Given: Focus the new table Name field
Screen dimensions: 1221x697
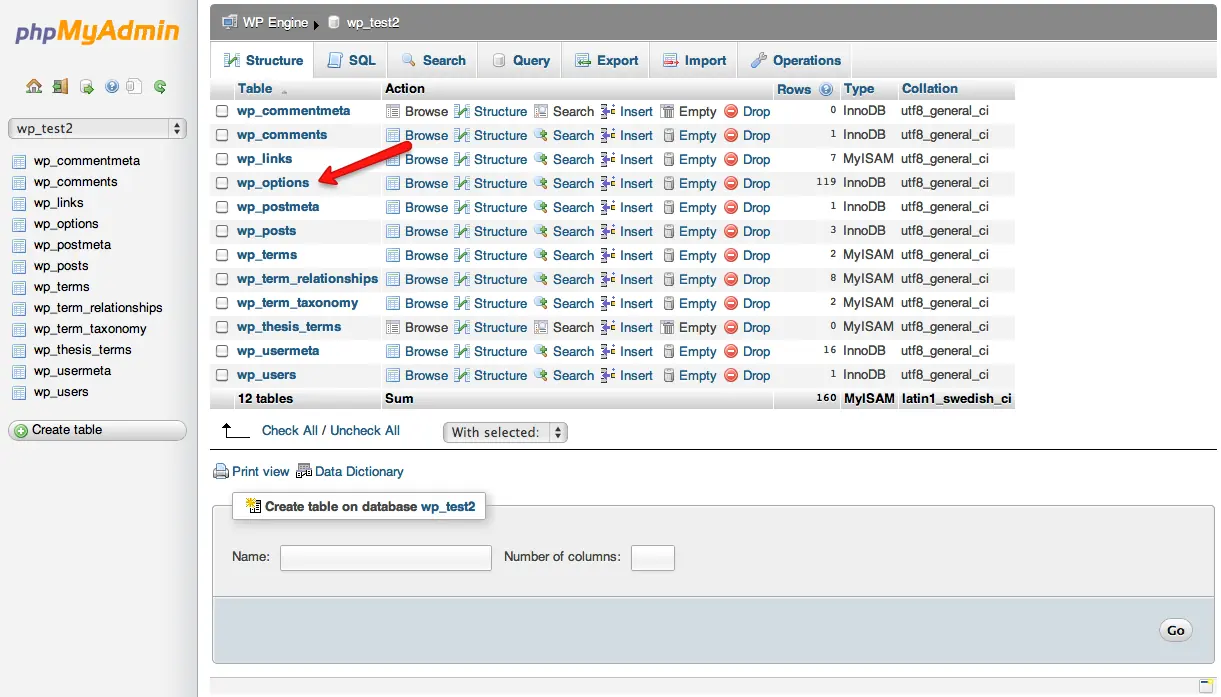Looking at the screenshot, I should [386, 558].
